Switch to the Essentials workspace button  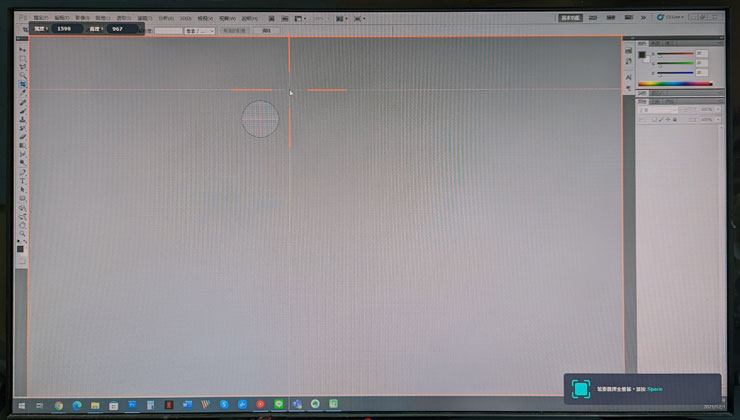coord(571,17)
